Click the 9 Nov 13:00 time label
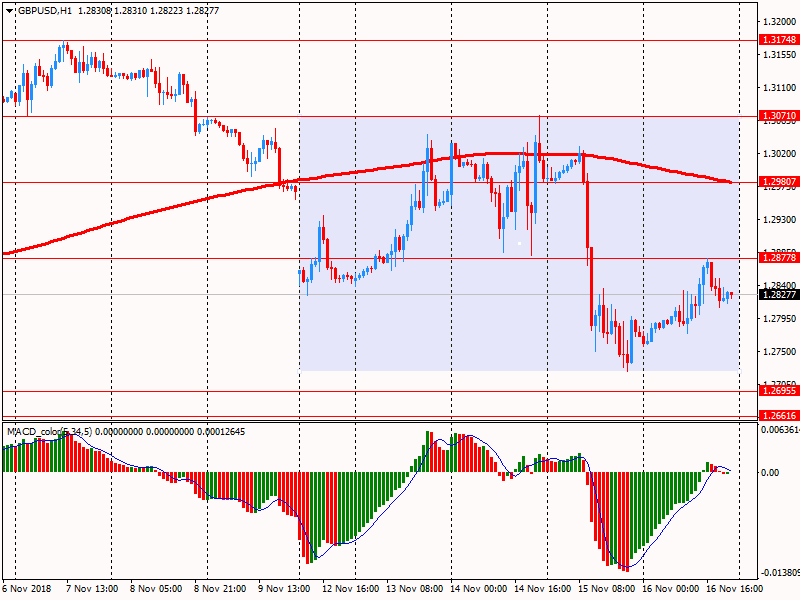Viewport: 800px width, 600px height. tap(284, 588)
